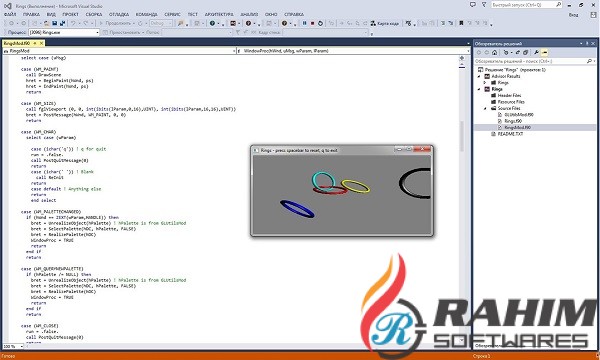Open the RingsMod scope dropdown above editor
Image resolution: width=600 pixels, height=360 pixels.
coord(119,50)
